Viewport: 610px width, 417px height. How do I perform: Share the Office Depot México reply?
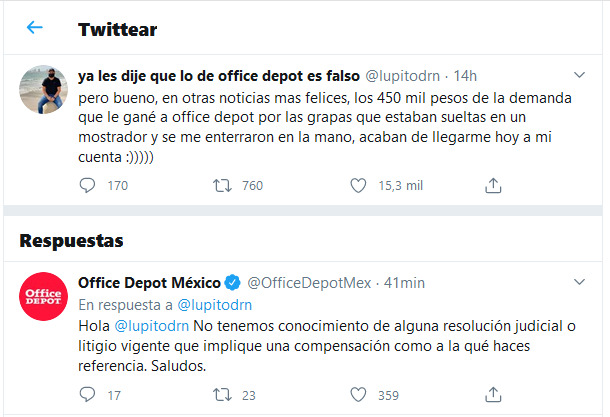pos(492,394)
